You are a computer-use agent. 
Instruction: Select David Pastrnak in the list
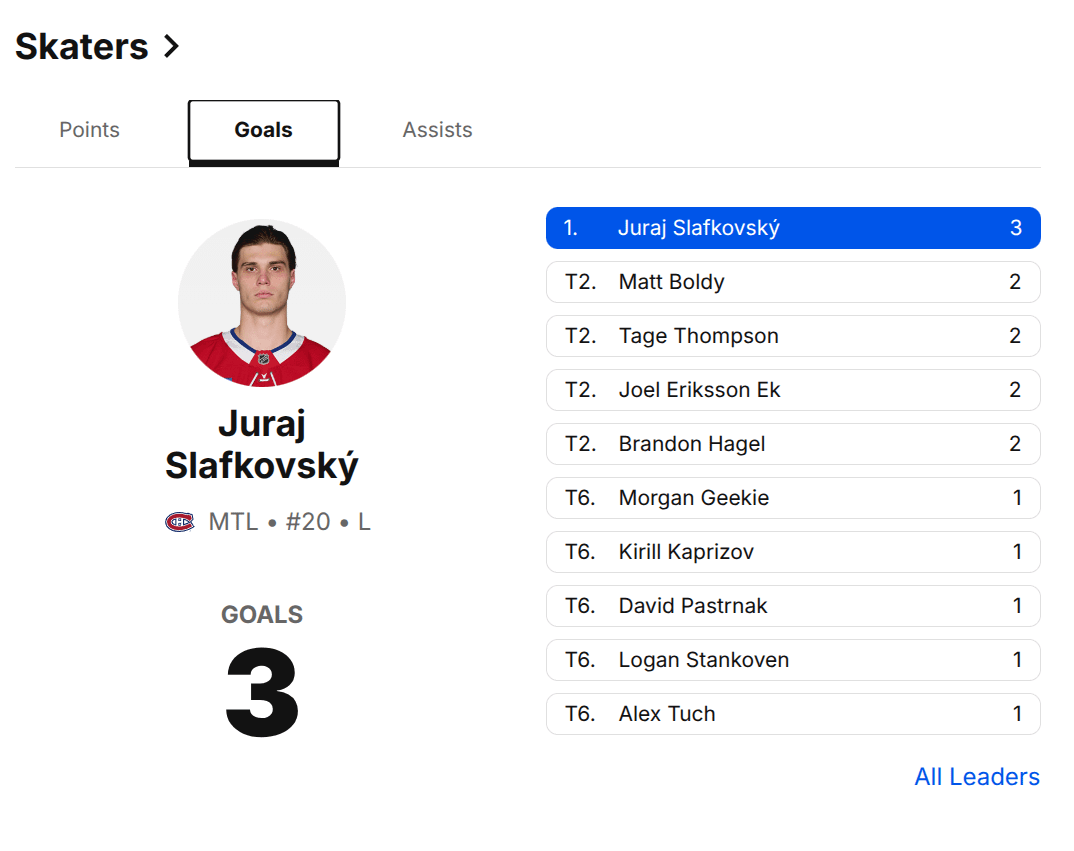point(793,606)
